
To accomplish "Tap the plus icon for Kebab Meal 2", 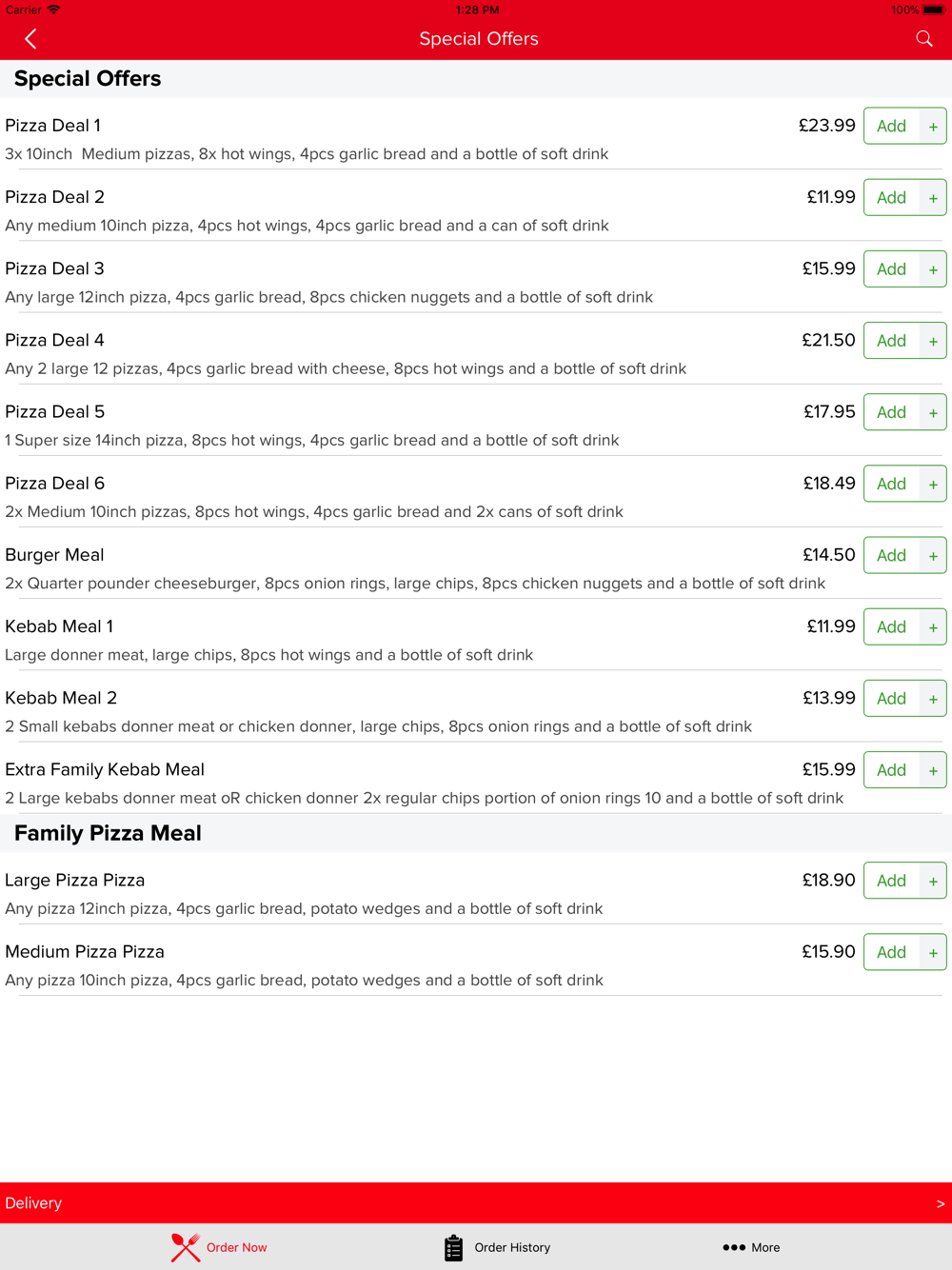I will pyautogui.click(x=933, y=699).
